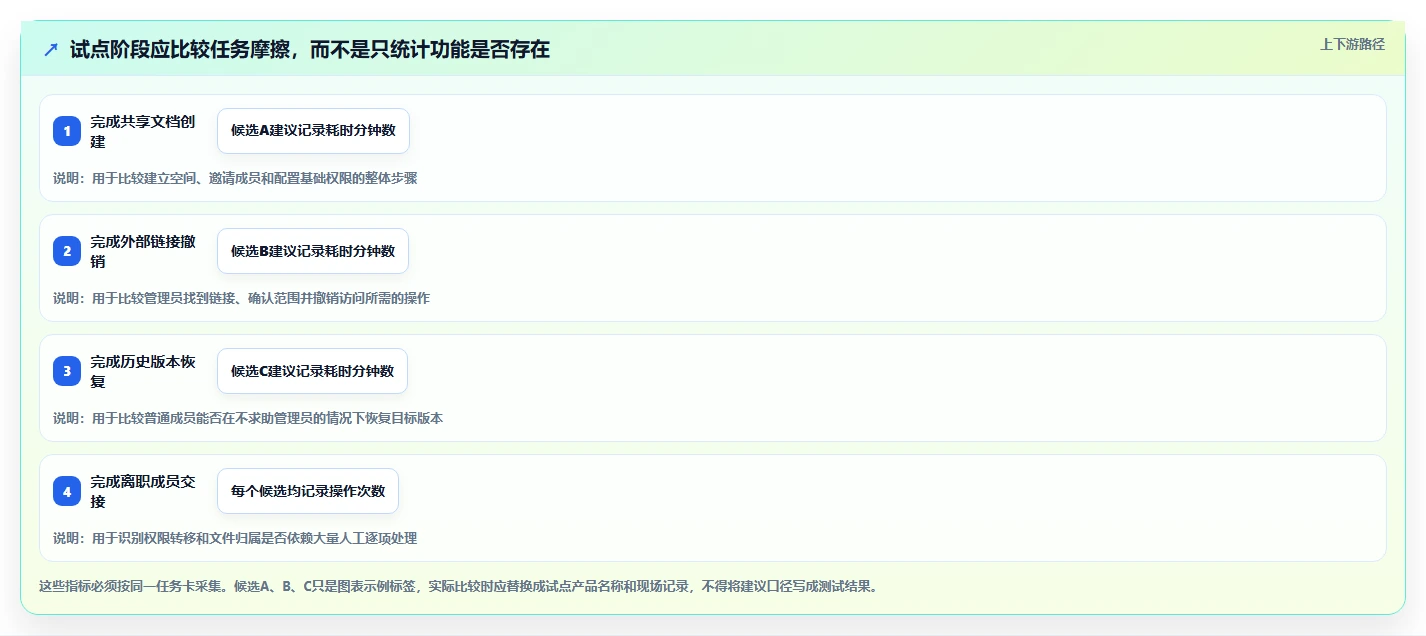1426x636 pixels.
Task: Click the 每个候选均记录操作次数 chip
Action: point(308,491)
